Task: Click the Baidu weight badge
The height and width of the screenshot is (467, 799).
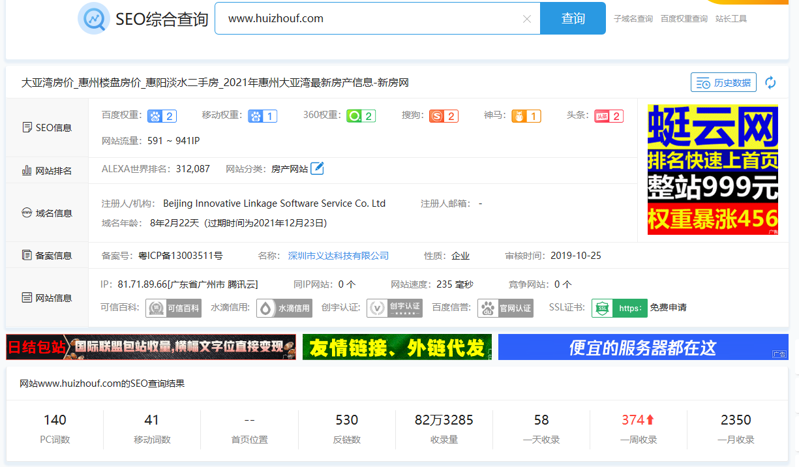Action: tap(162, 116)
